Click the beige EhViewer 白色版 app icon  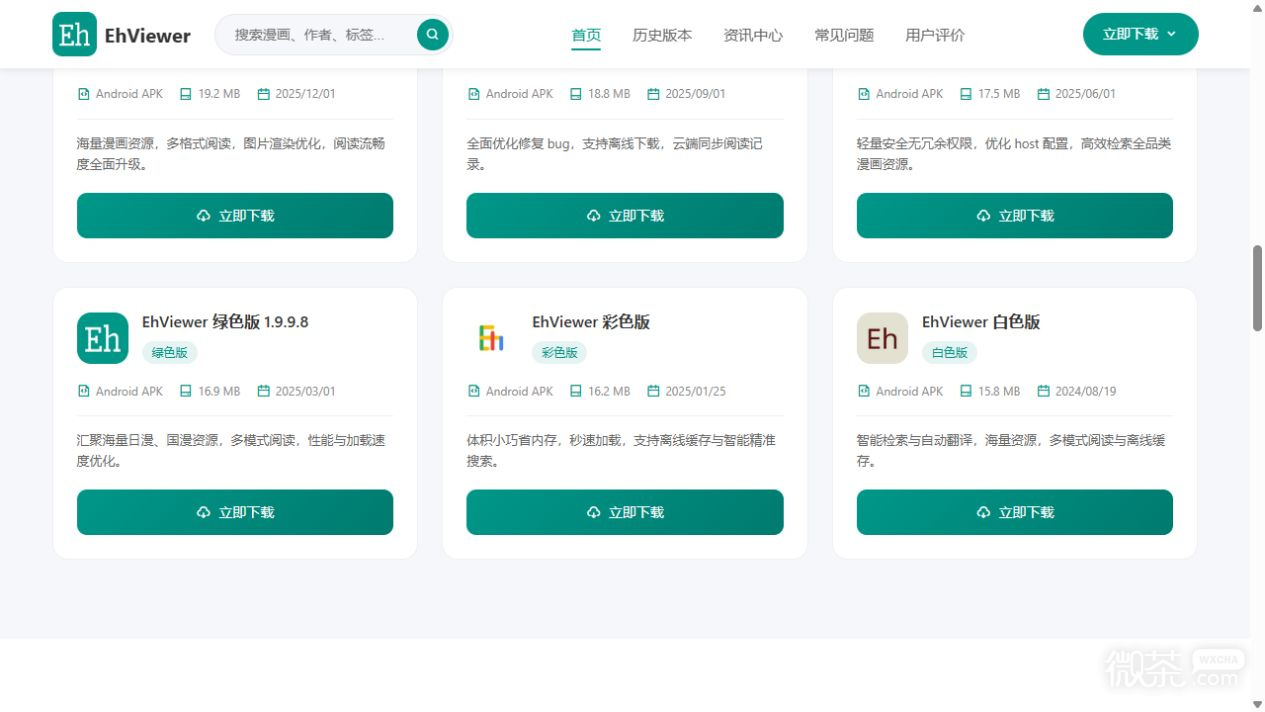point(882,338)
